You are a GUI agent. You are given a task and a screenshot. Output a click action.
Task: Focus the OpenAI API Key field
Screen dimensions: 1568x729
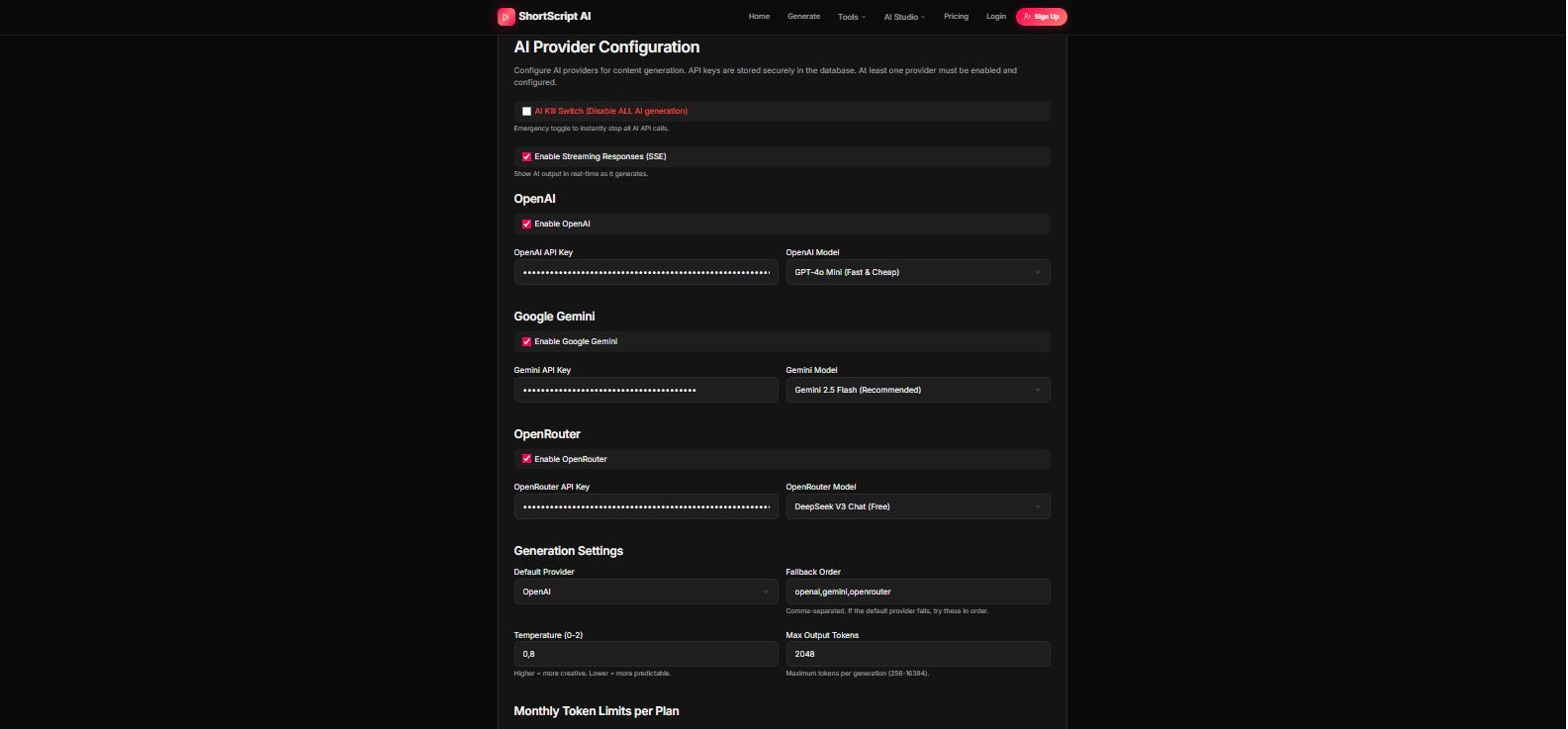[645, 273]
